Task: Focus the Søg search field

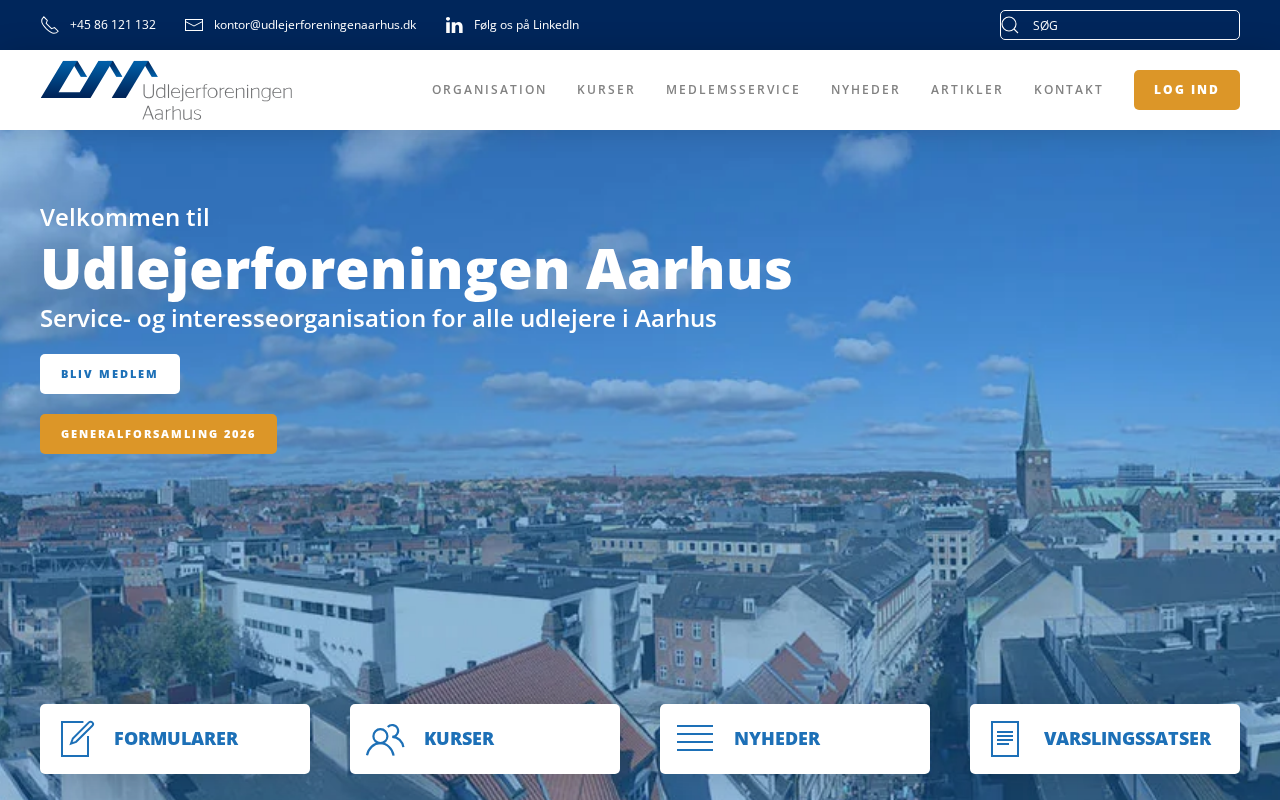Action: [1120, 25]
